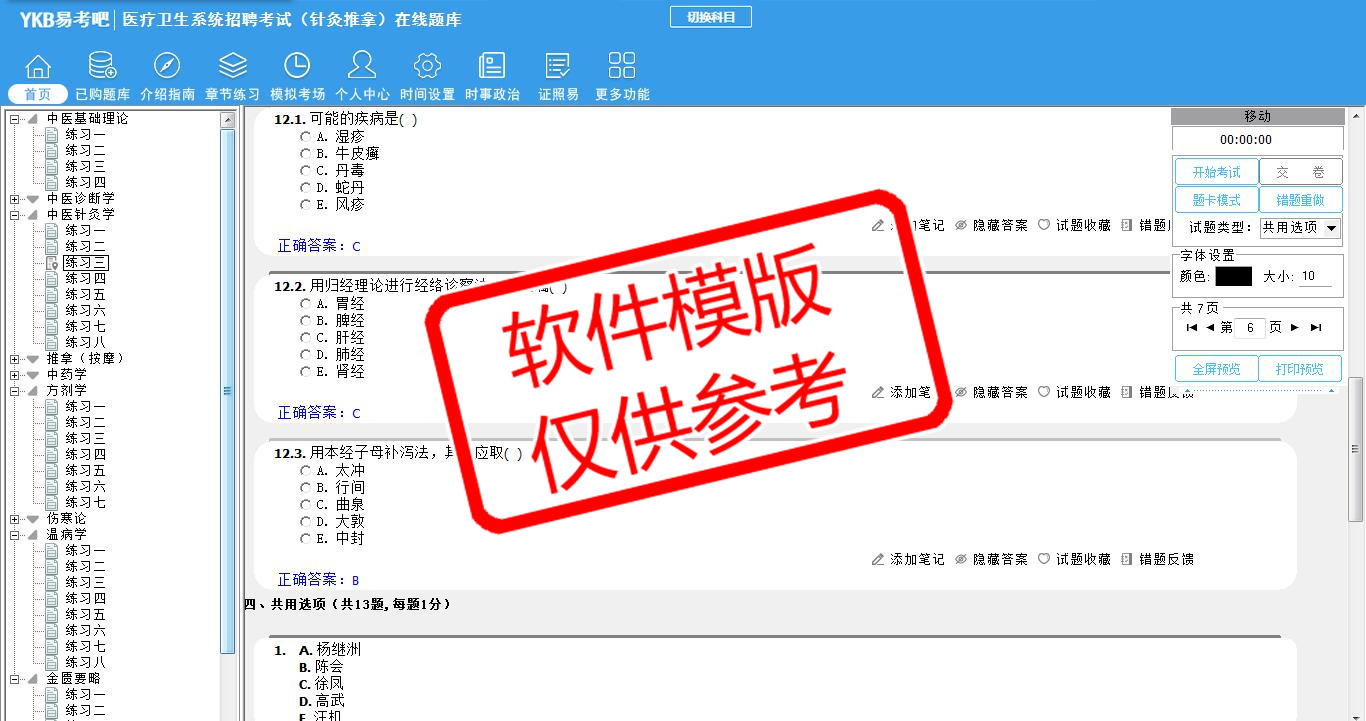Click the page number input field
The height and width of the screenshot is (721, 1366).
pyautogui.click(x=1250, y=328)
